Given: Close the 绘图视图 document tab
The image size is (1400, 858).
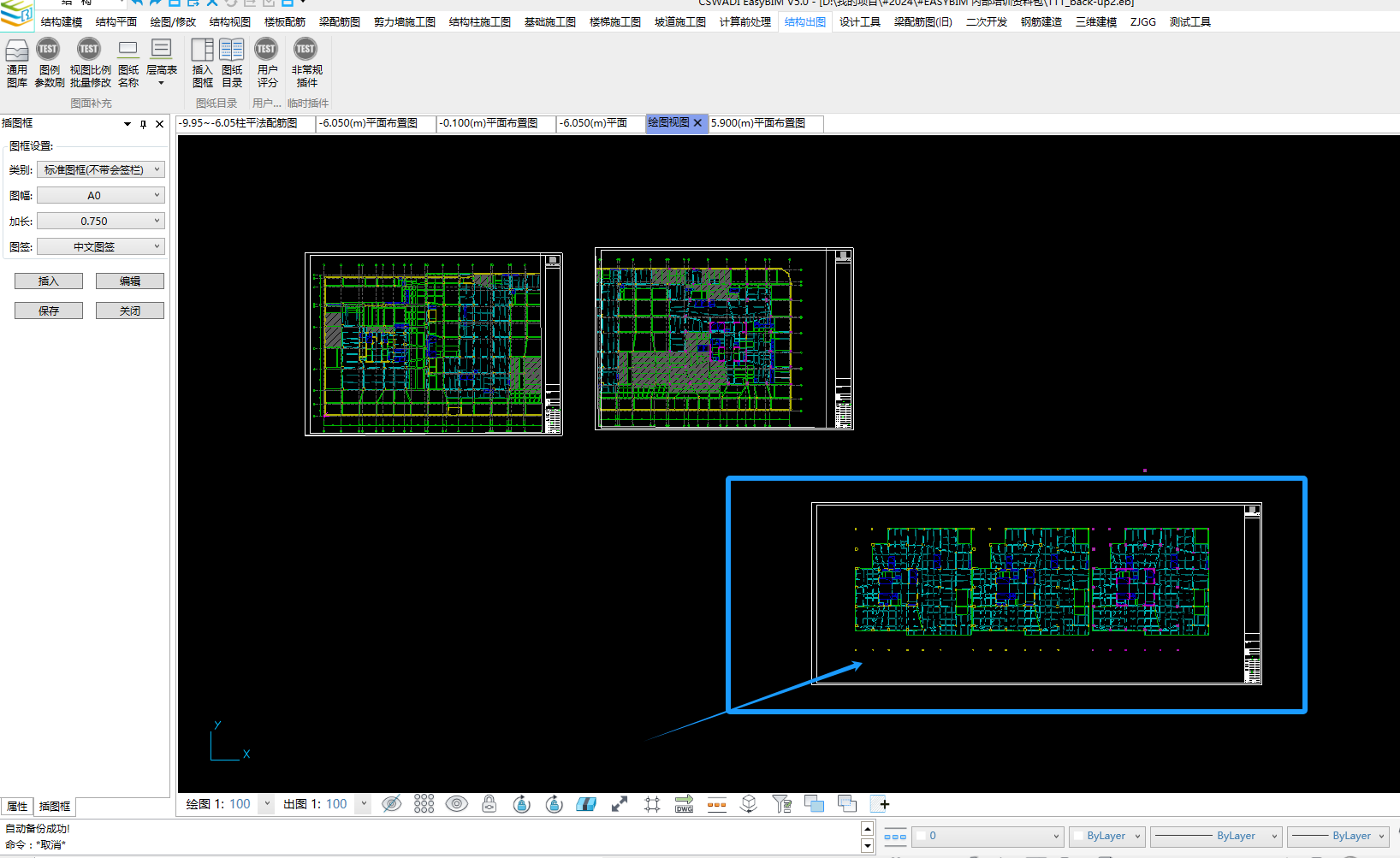Looking at the screenshot, I should tap(697, 123).
